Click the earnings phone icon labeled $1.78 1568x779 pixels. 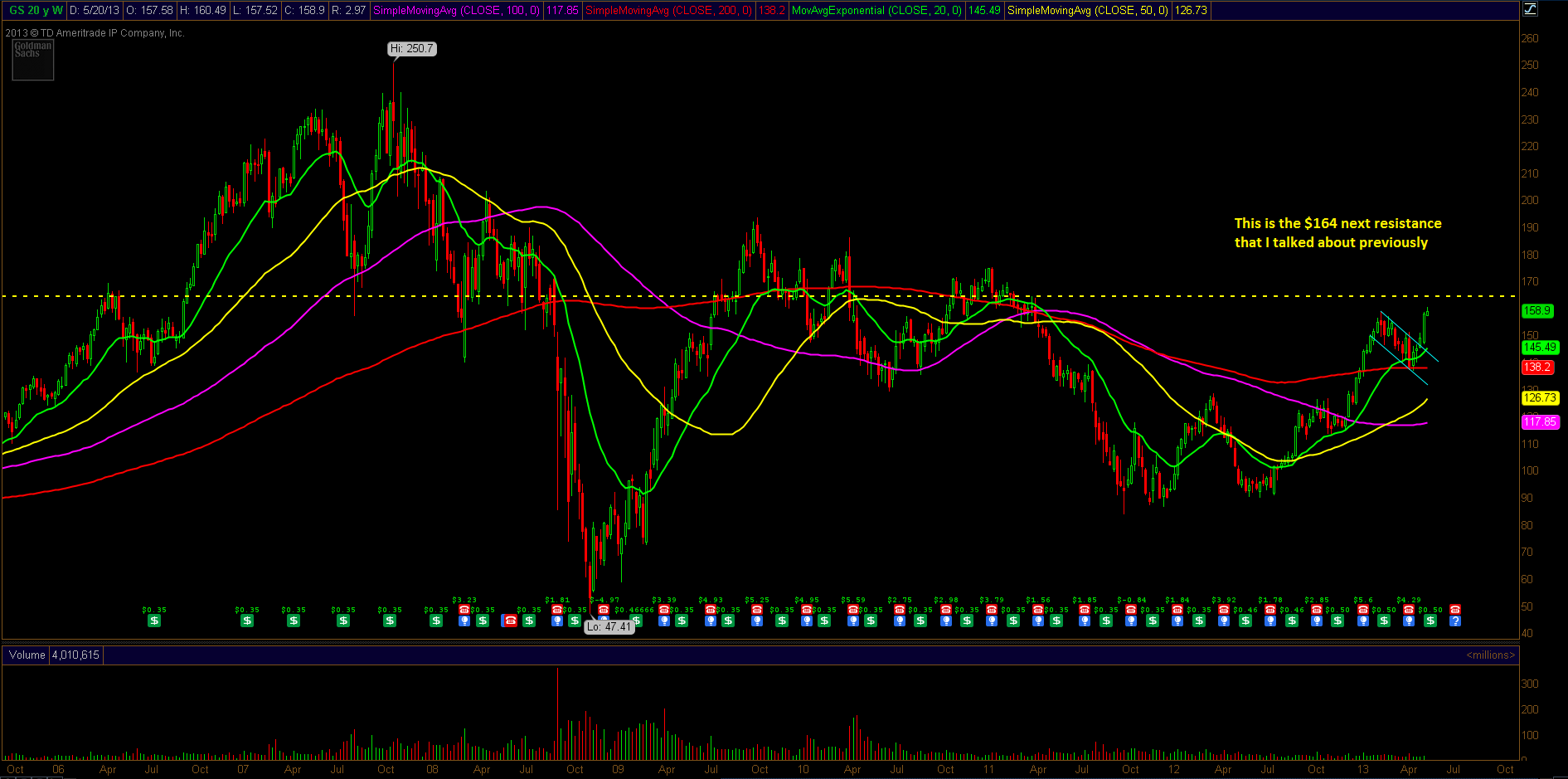1270,610
